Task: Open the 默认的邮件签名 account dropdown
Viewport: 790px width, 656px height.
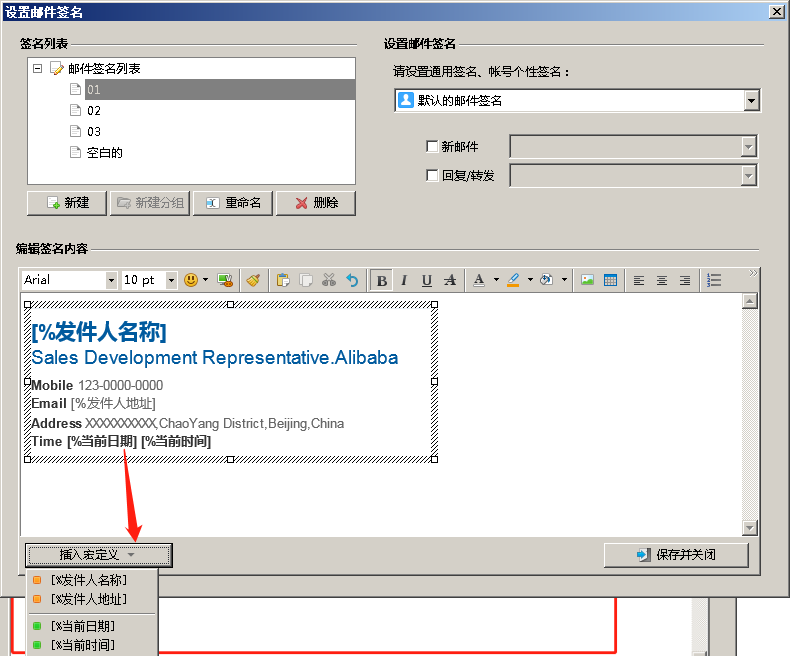Action: (751, 100)
